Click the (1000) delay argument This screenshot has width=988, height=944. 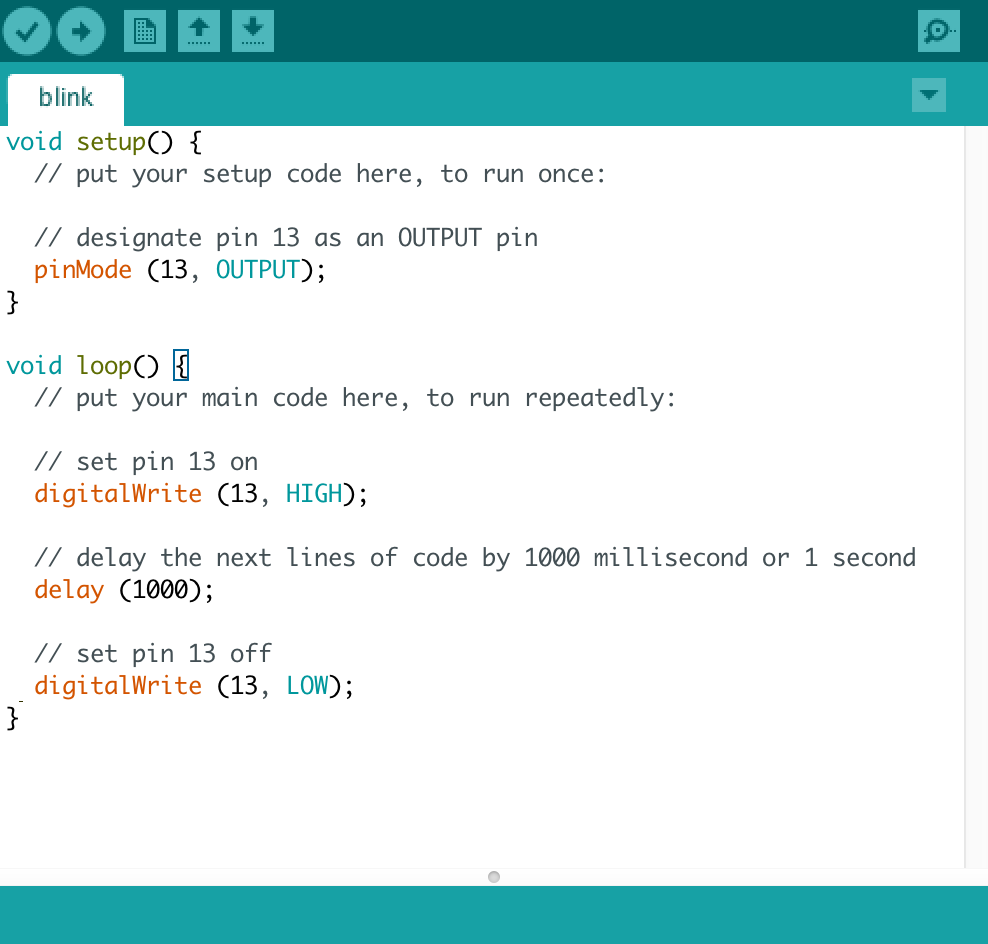(x=161, y=590)
